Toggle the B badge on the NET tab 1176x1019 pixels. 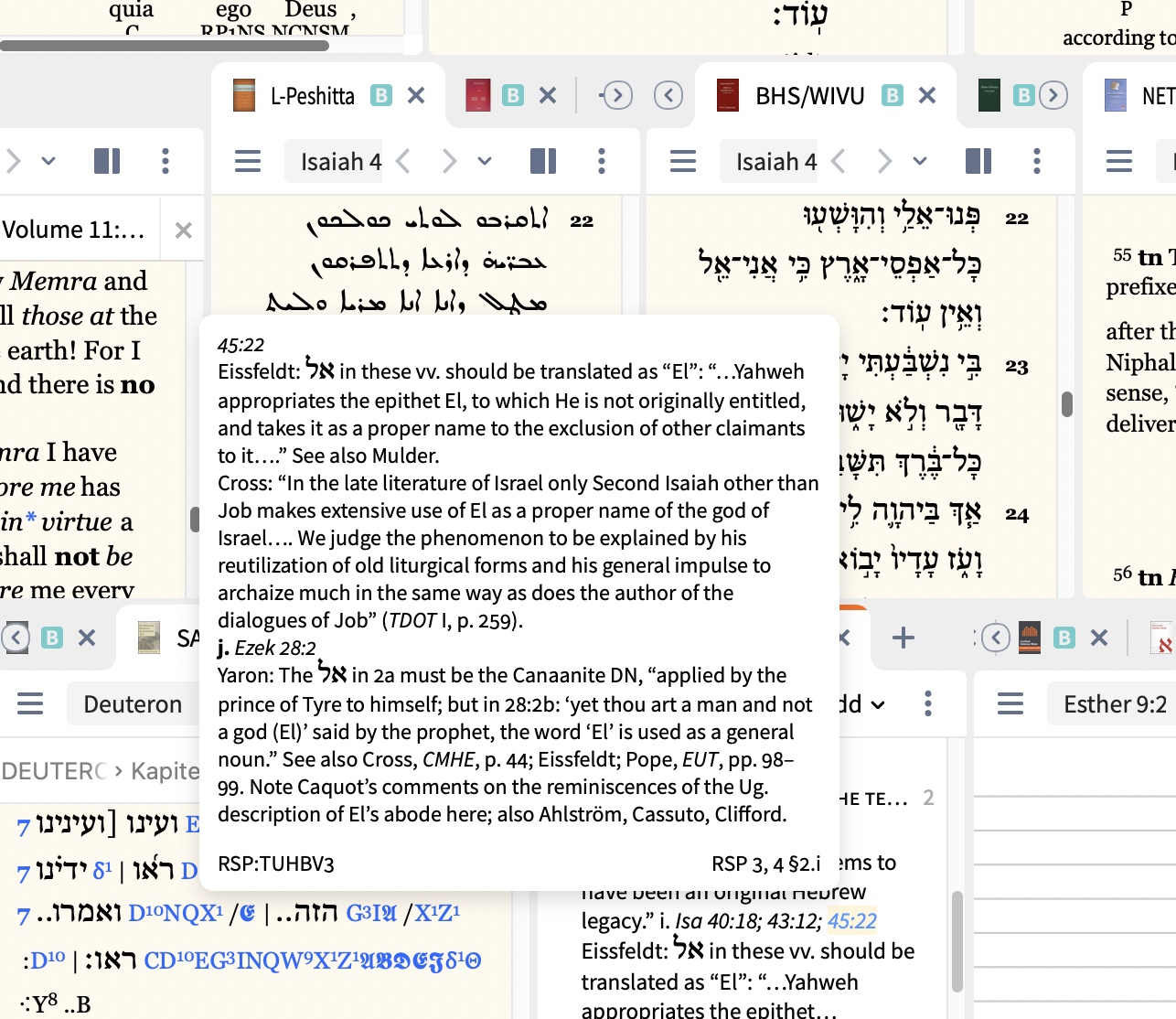(x=1023, y=94)
